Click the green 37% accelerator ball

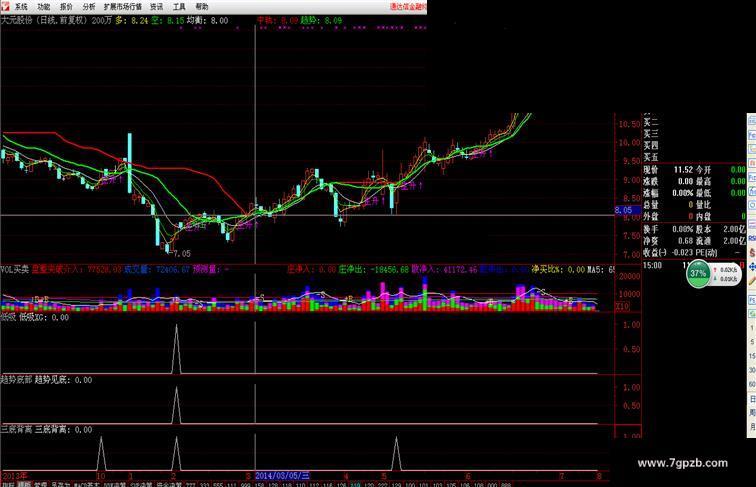tap(698, 273)
